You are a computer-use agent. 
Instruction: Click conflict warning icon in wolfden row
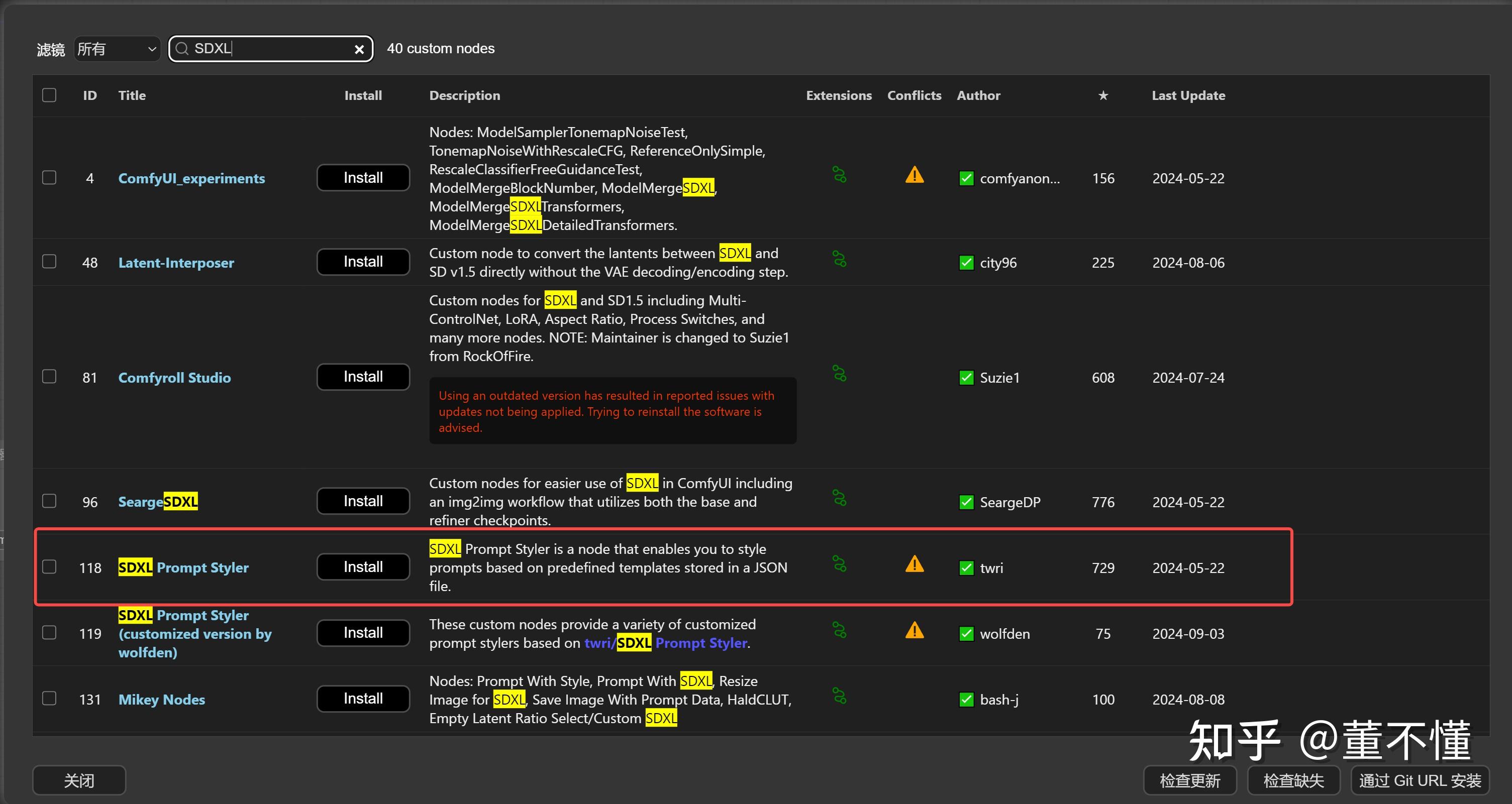click(915, 630)
